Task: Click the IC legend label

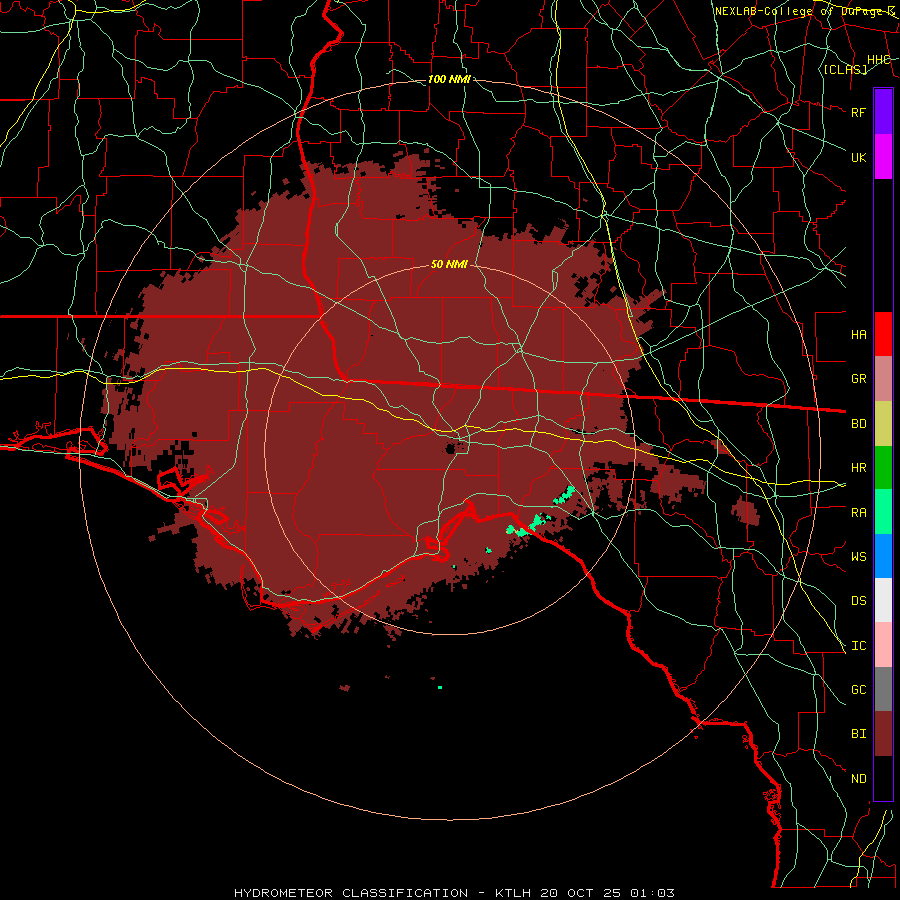Action: tap(859, 646)
